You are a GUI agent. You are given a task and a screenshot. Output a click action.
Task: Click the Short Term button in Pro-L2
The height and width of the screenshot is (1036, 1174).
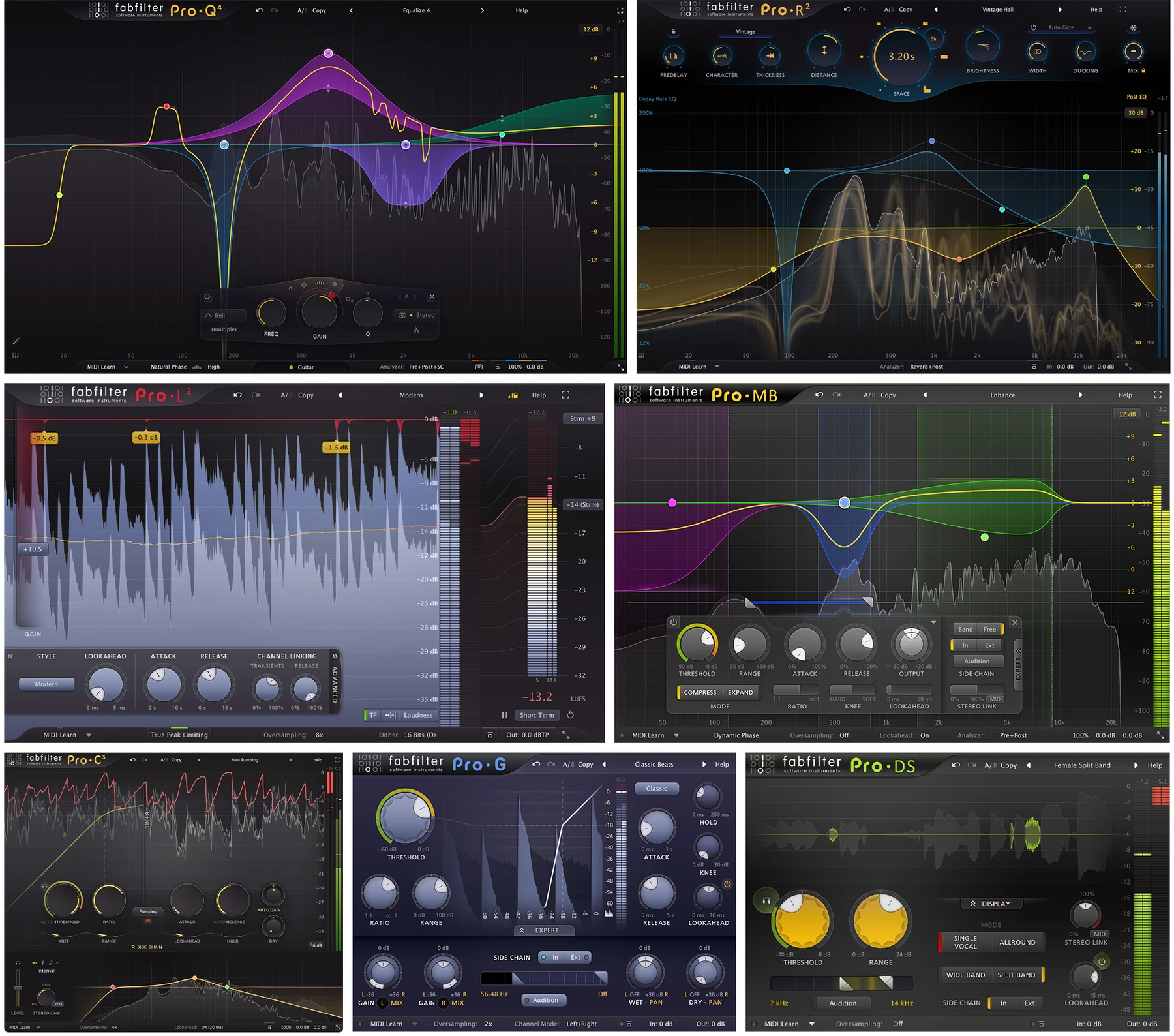coord(536,715)
